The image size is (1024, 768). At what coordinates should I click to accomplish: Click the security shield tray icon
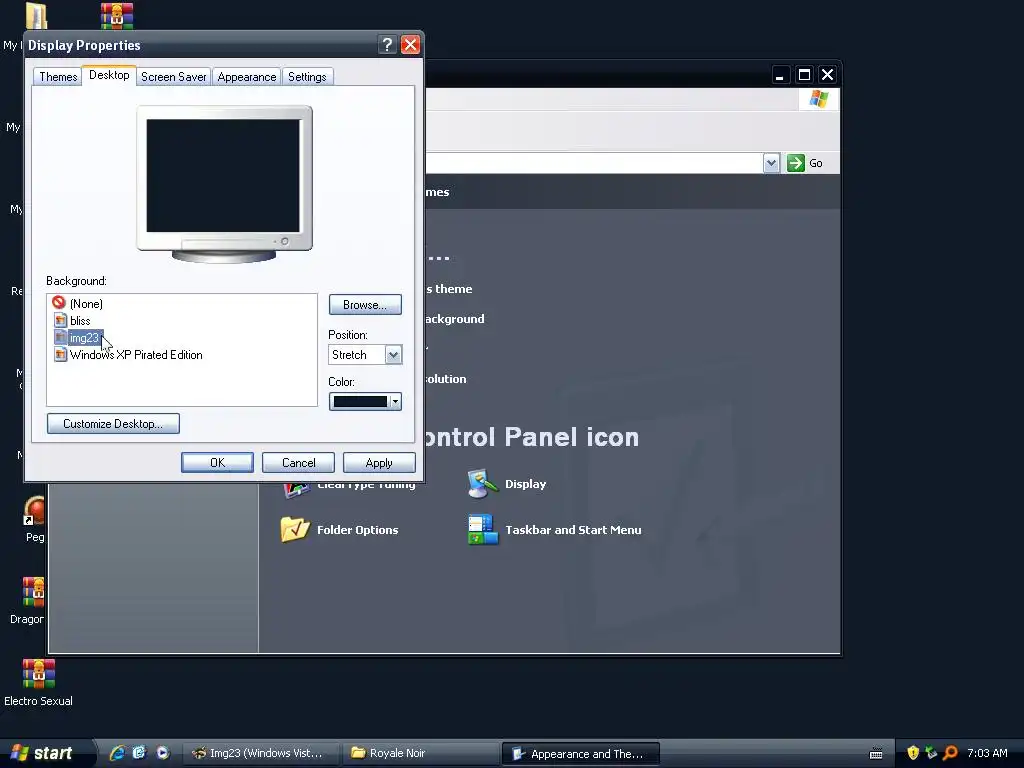(913, 753)
